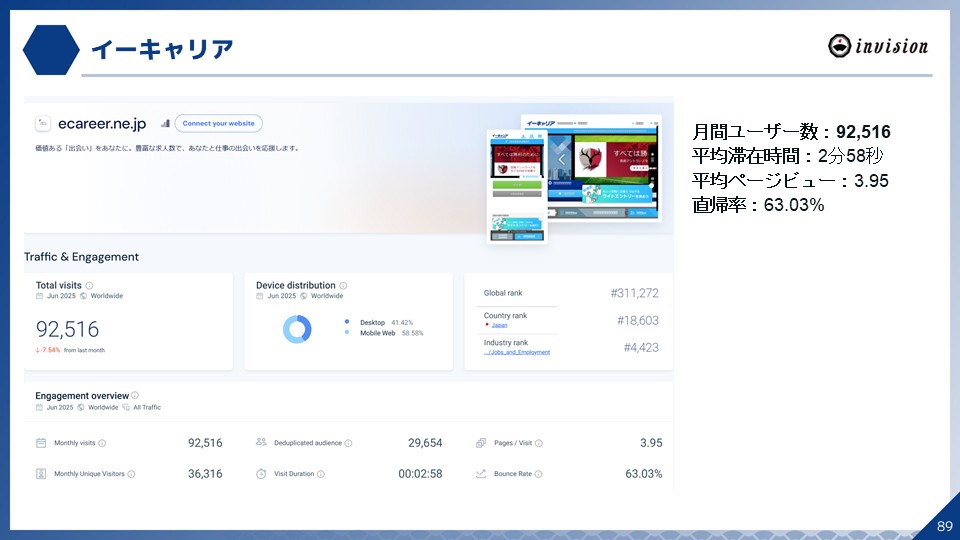The image size is (960, 540).
Task: Click the bar chart icon beside ecareer.ne.jp
Action: 165,124
